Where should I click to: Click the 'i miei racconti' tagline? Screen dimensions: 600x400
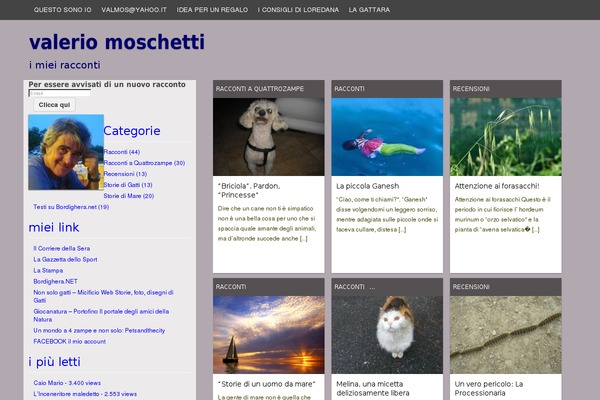click(x=65, y=65)
